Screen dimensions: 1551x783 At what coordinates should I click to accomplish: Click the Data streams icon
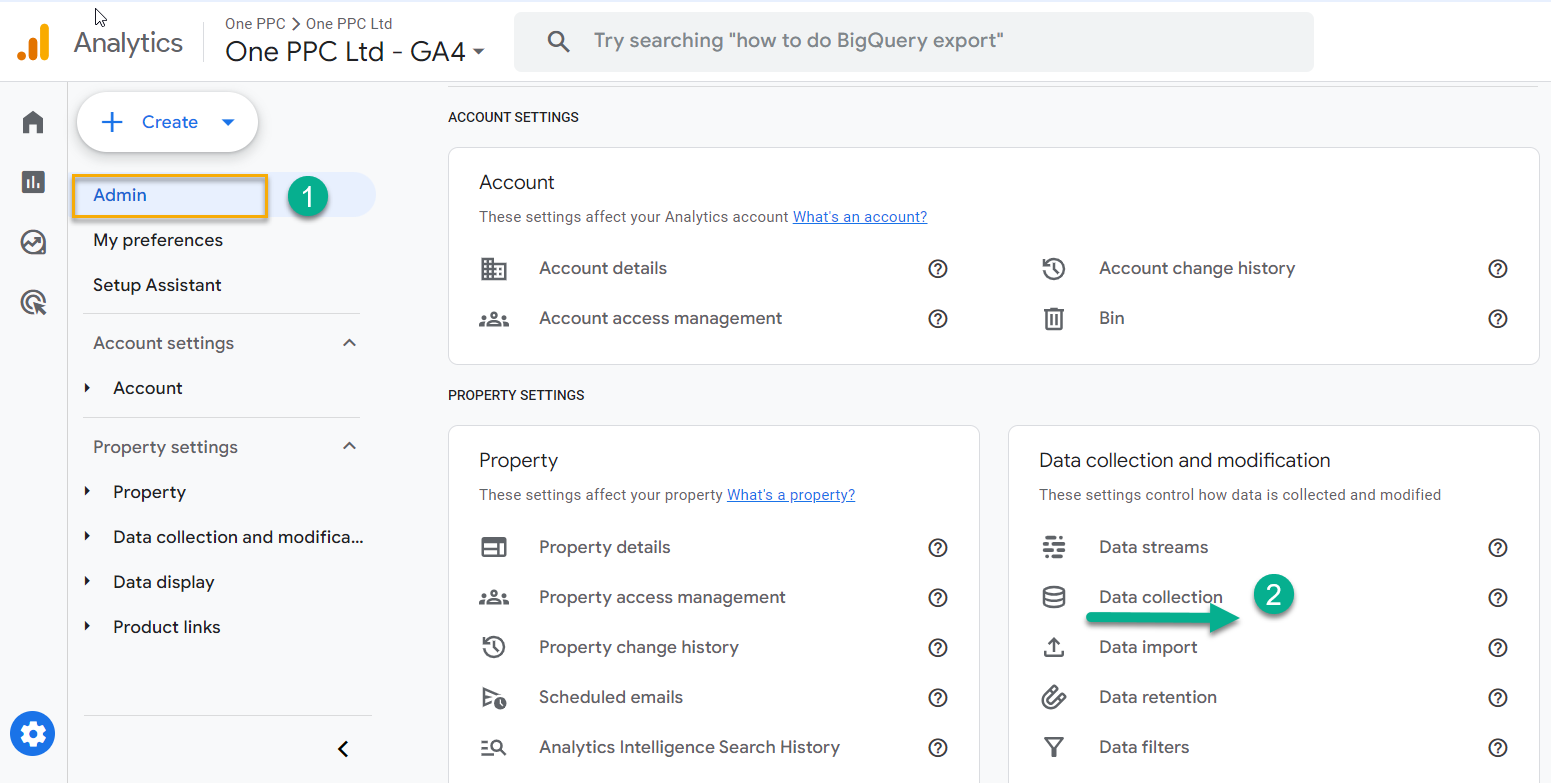1053,547
